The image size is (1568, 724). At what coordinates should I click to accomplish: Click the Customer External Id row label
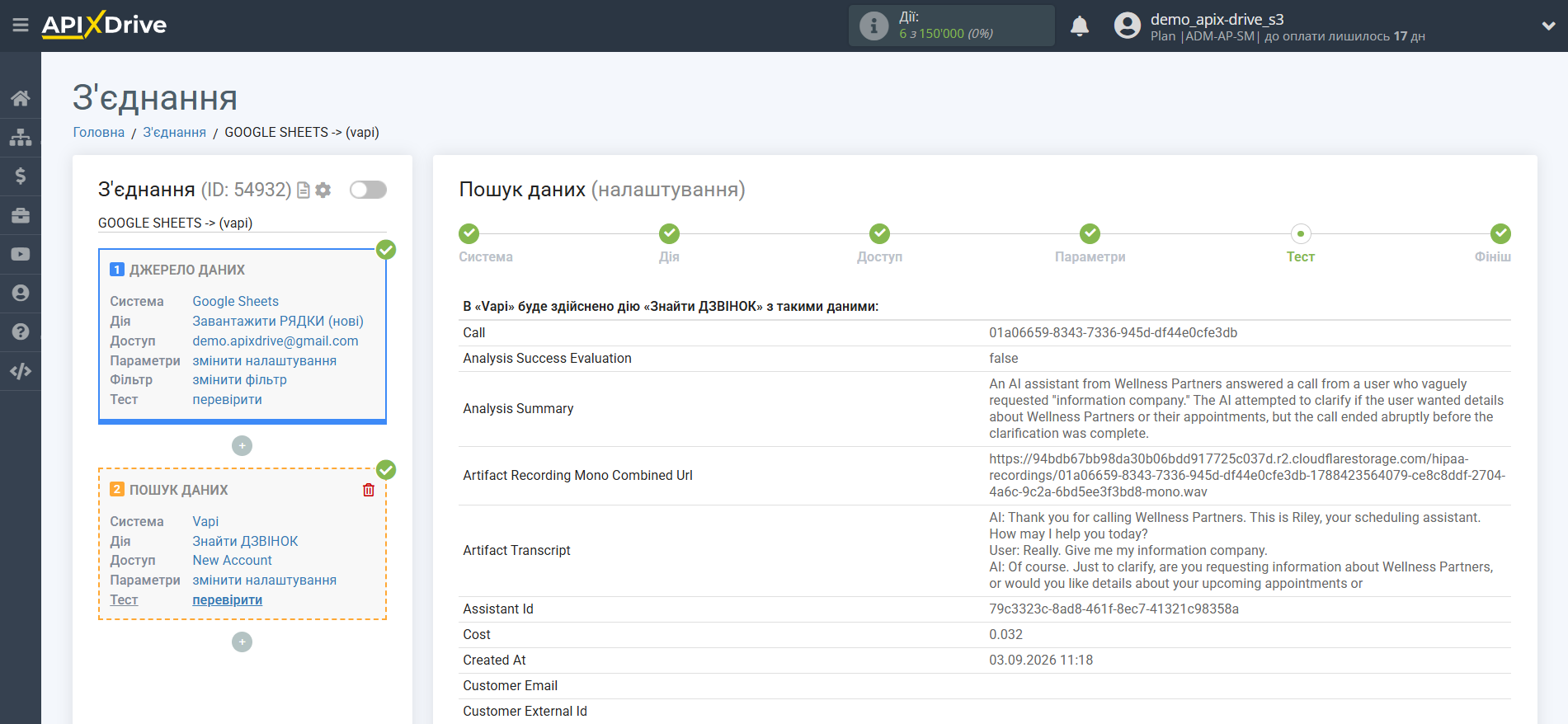525,711
